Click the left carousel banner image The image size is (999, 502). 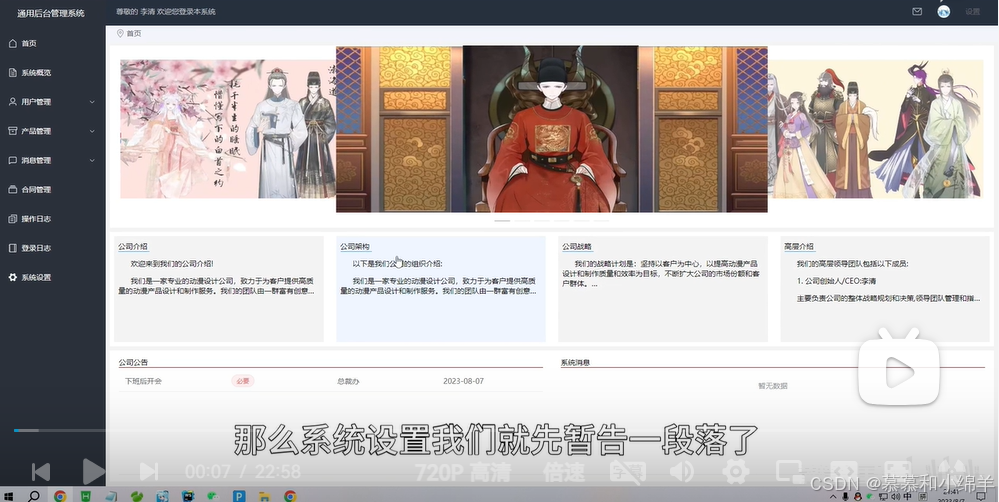[228, 129]
